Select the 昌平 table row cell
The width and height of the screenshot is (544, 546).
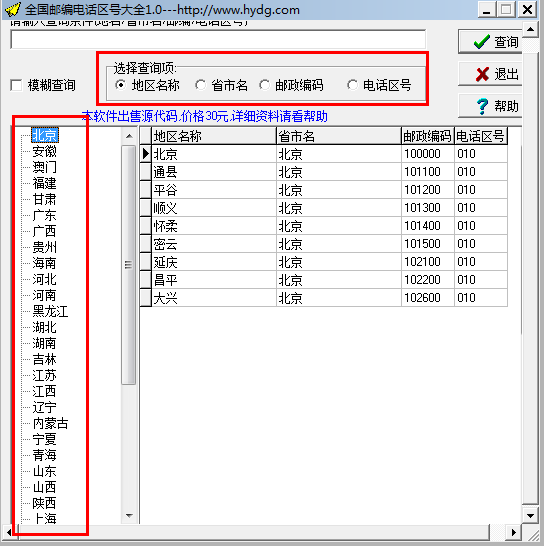[214, 280]
